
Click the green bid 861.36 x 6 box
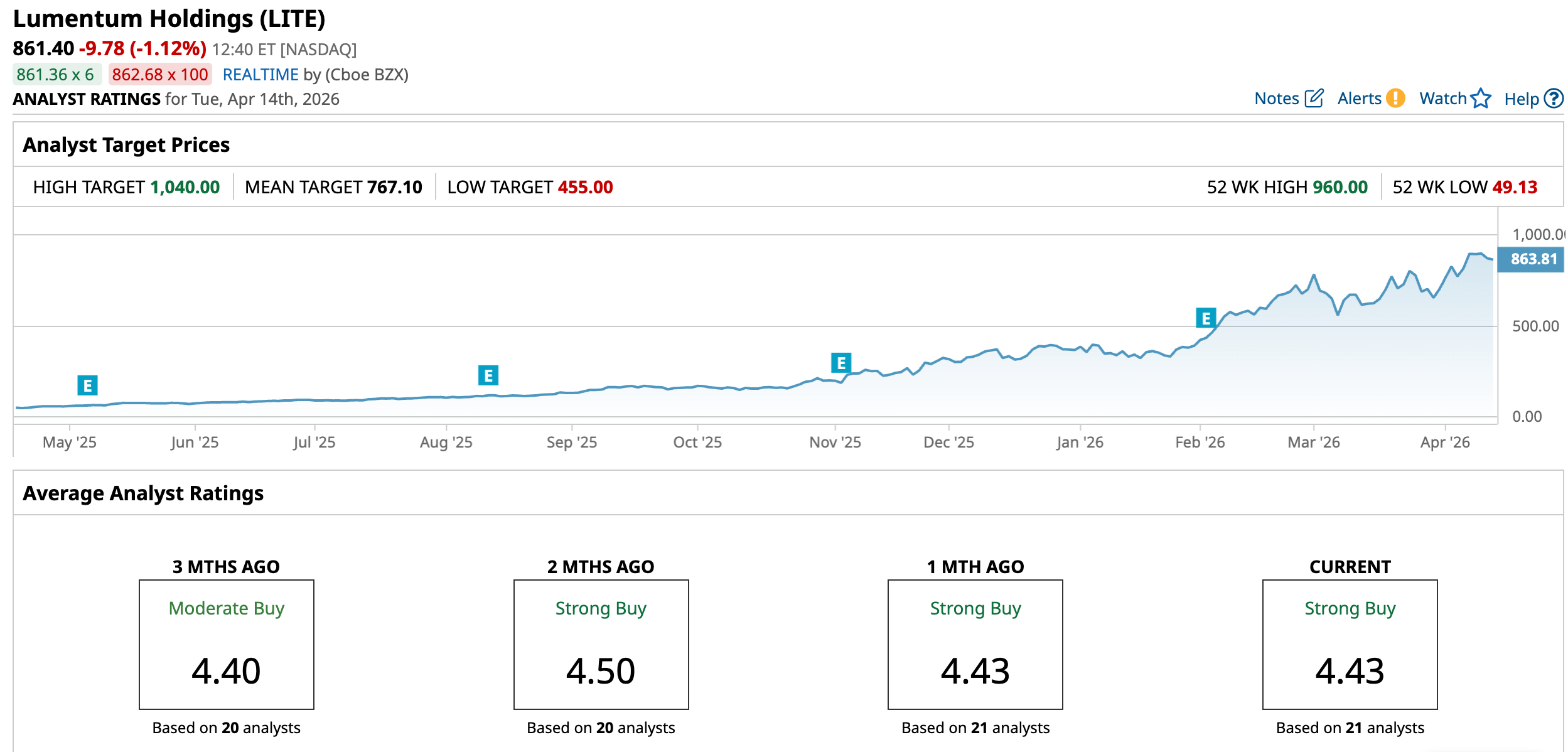(x=56, y=75)
